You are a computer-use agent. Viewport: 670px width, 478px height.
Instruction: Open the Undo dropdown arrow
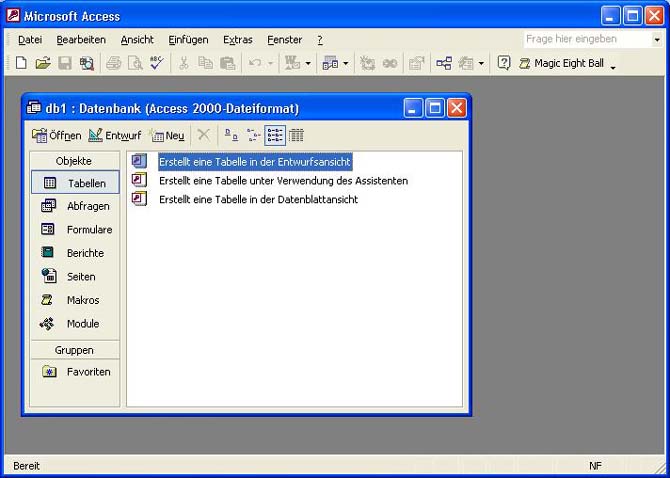coord(270,63)
